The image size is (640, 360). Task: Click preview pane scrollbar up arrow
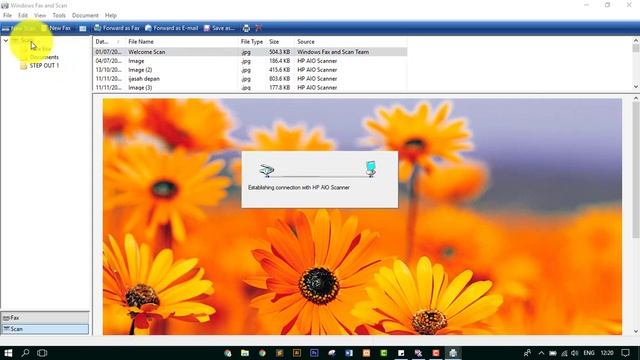click(636, 98)
